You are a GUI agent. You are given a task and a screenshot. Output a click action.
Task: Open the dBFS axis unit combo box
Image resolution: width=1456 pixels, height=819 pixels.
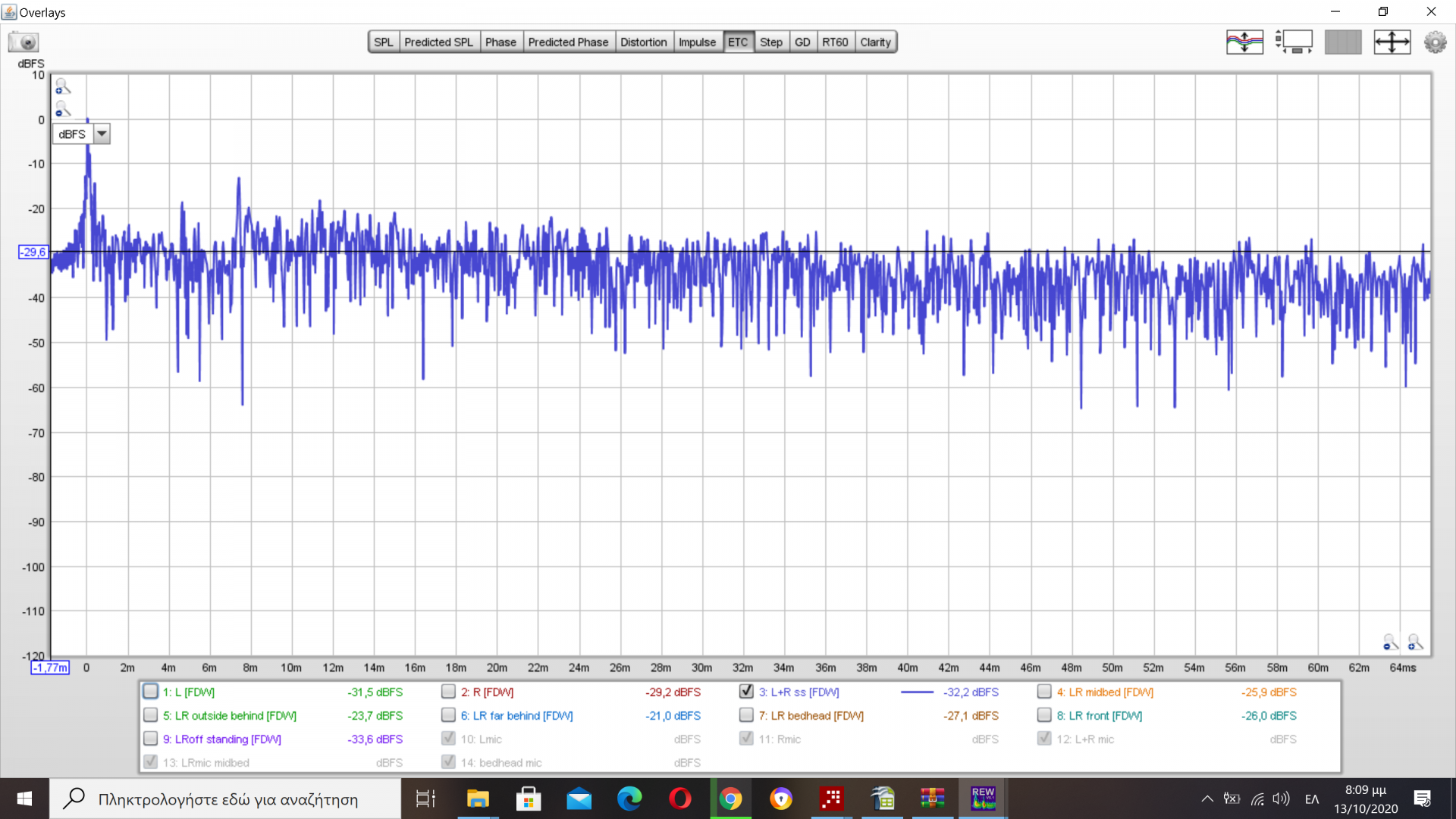pyautogui.click(x=73, y=134)
